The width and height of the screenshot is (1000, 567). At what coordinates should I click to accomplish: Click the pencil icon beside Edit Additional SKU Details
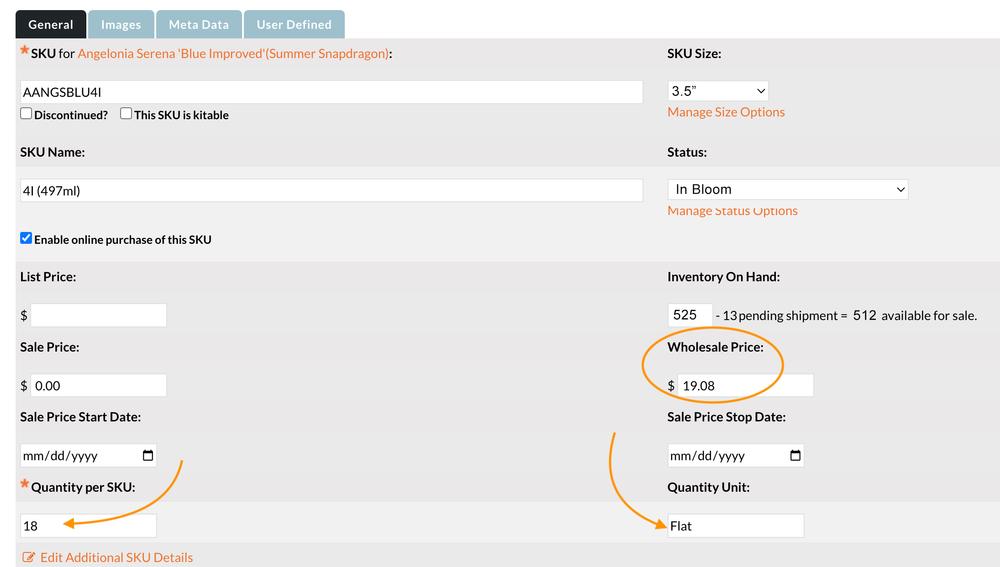pyautogui.click(x=28, y=557)
